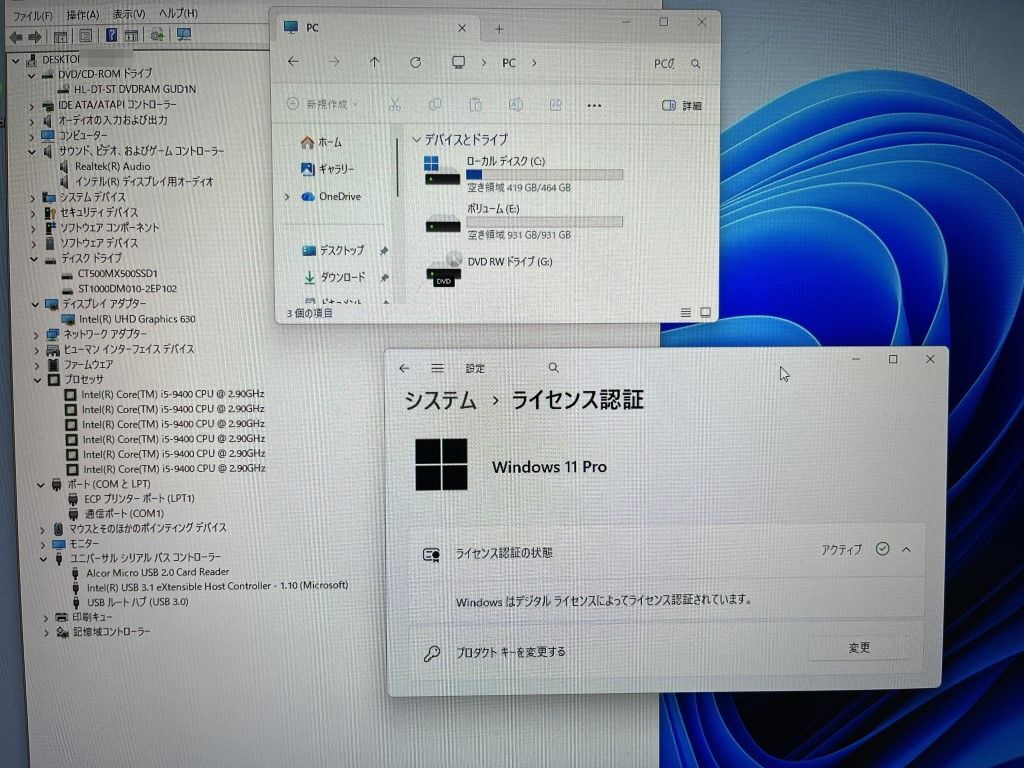Click the Settings search magnifier icon
Image resolution: width=1024 pixels, height=768 pixels.
553,368
